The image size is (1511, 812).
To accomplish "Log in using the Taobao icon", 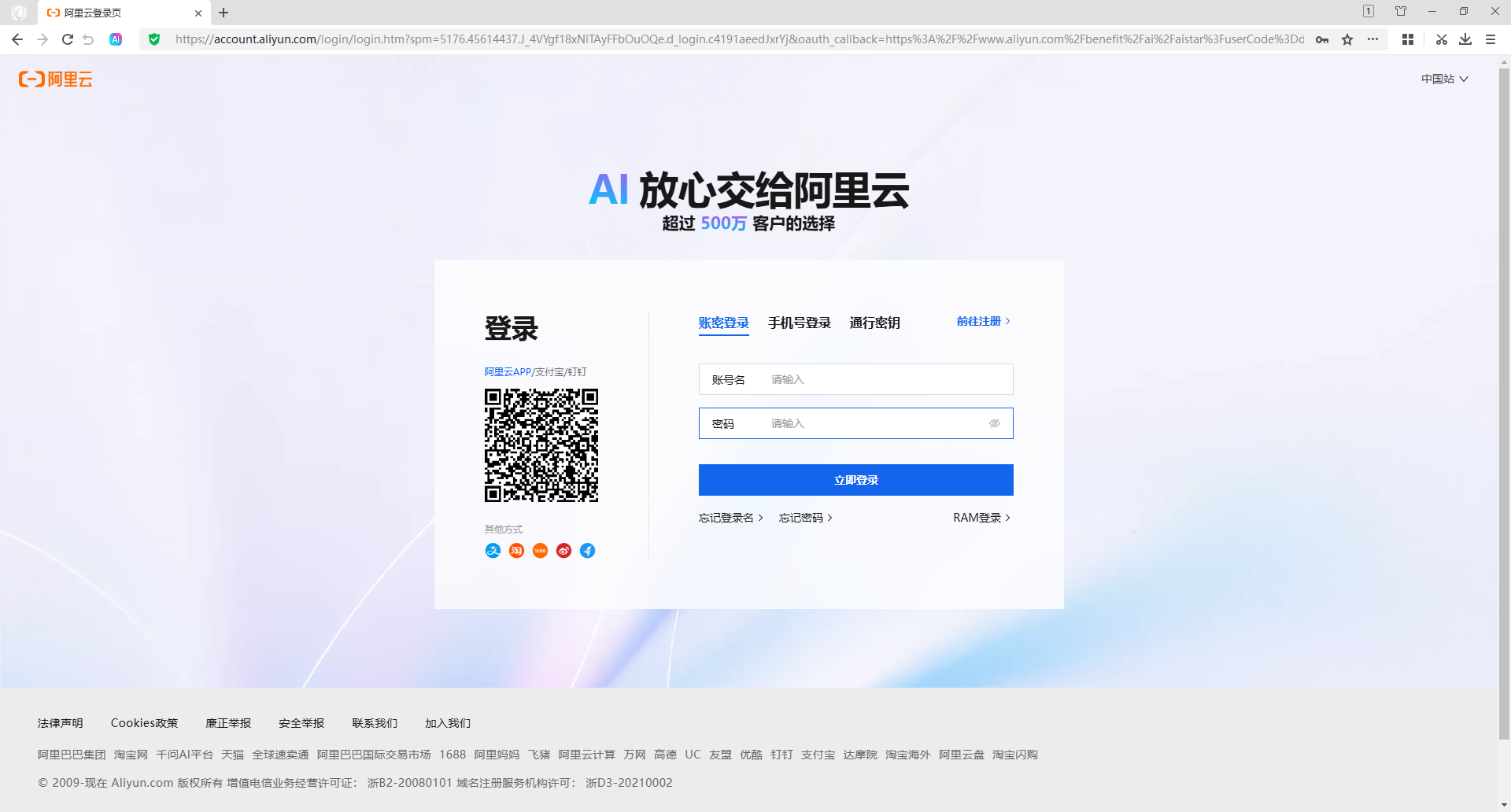I will click(516, 551).
